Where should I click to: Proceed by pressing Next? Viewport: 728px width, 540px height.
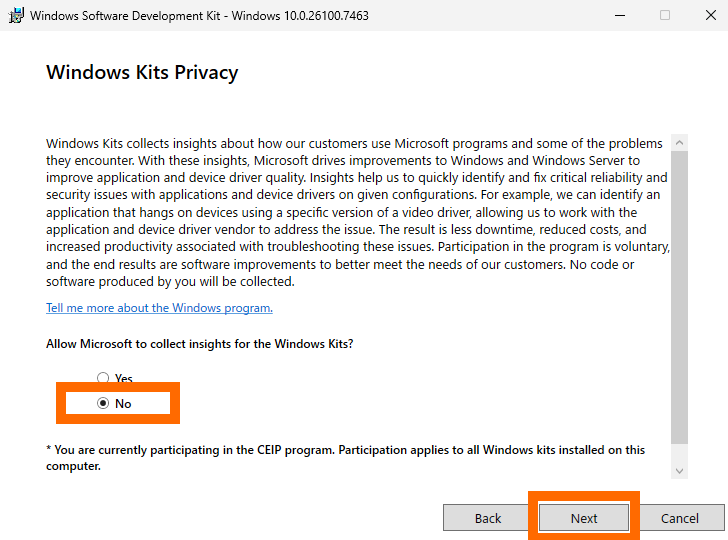coord(584,518)
